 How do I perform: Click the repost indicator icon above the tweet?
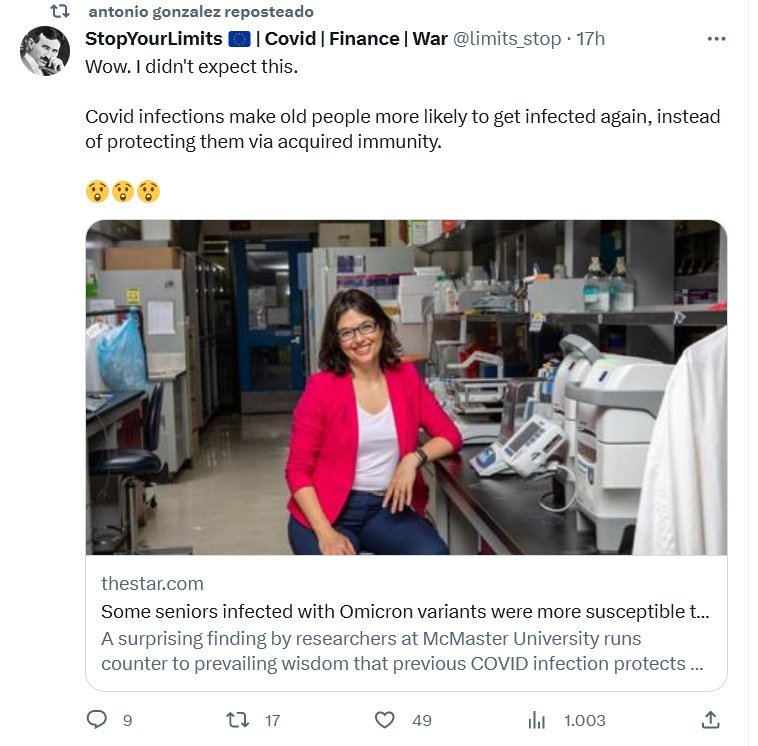click(59, 12)
